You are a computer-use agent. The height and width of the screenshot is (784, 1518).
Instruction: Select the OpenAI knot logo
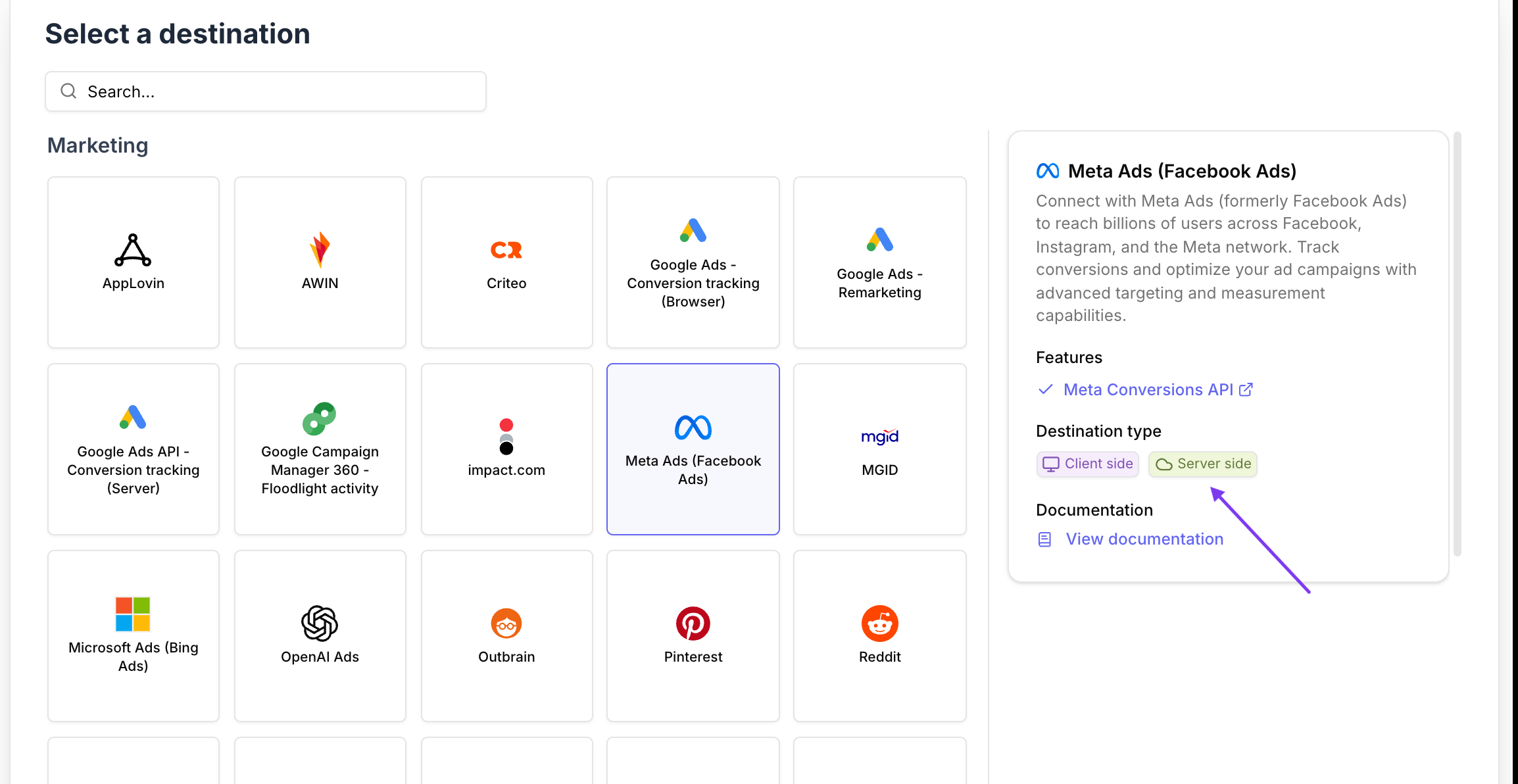(320, 623)
